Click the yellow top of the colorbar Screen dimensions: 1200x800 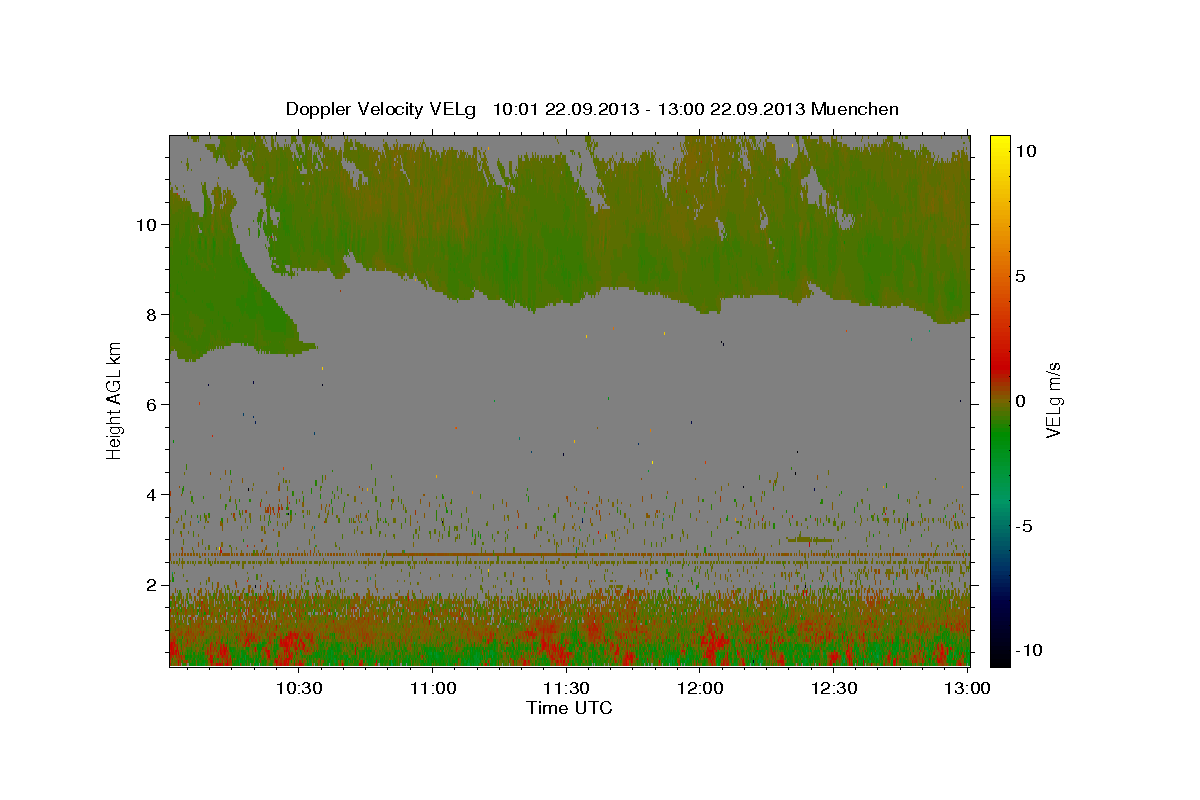click(x=1000, y=145)
